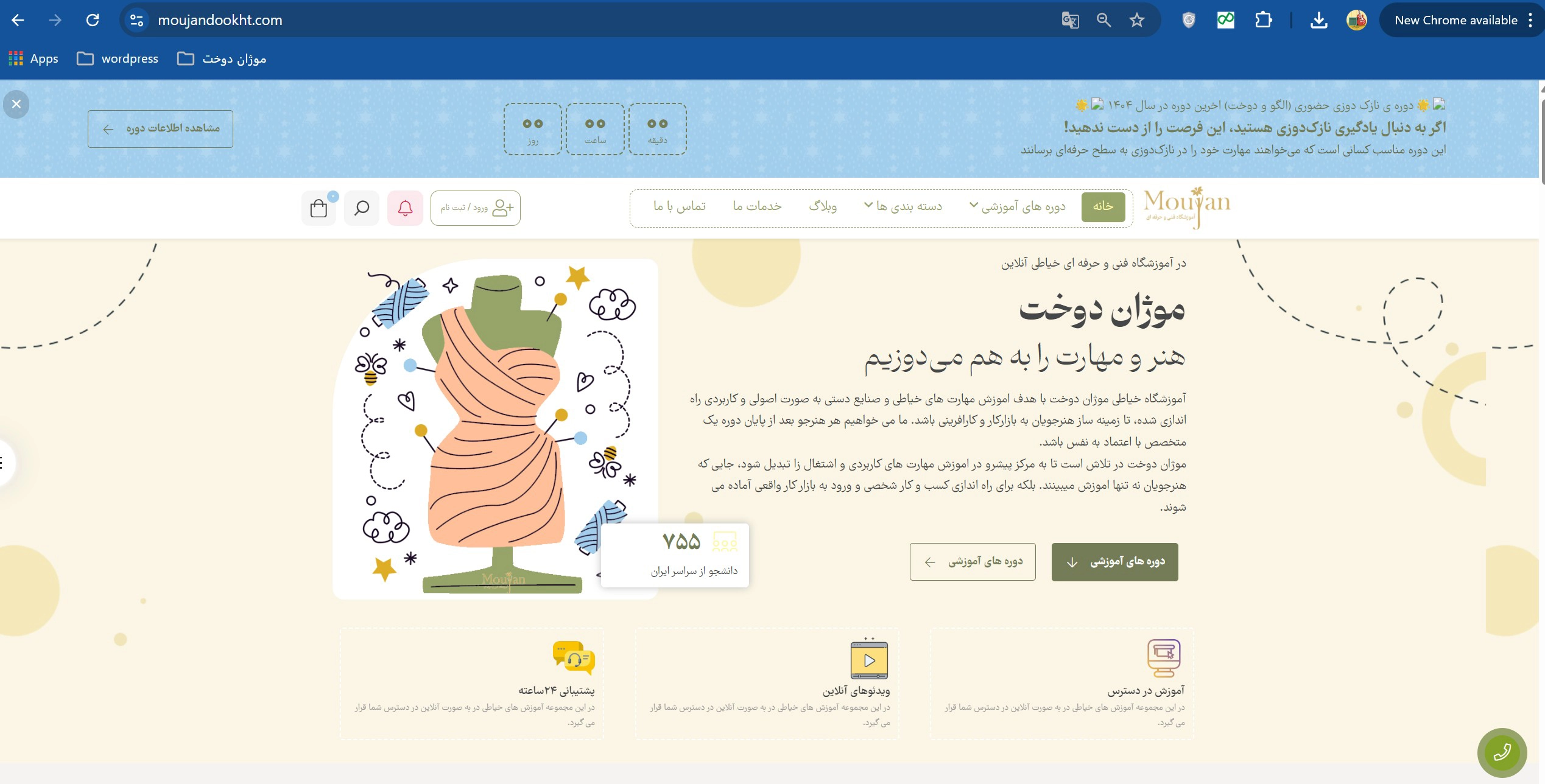Click the هنر و مهارت را به هم می‌دوزیم tagline
This screenshot has height=784, width=1545.
1025,358
